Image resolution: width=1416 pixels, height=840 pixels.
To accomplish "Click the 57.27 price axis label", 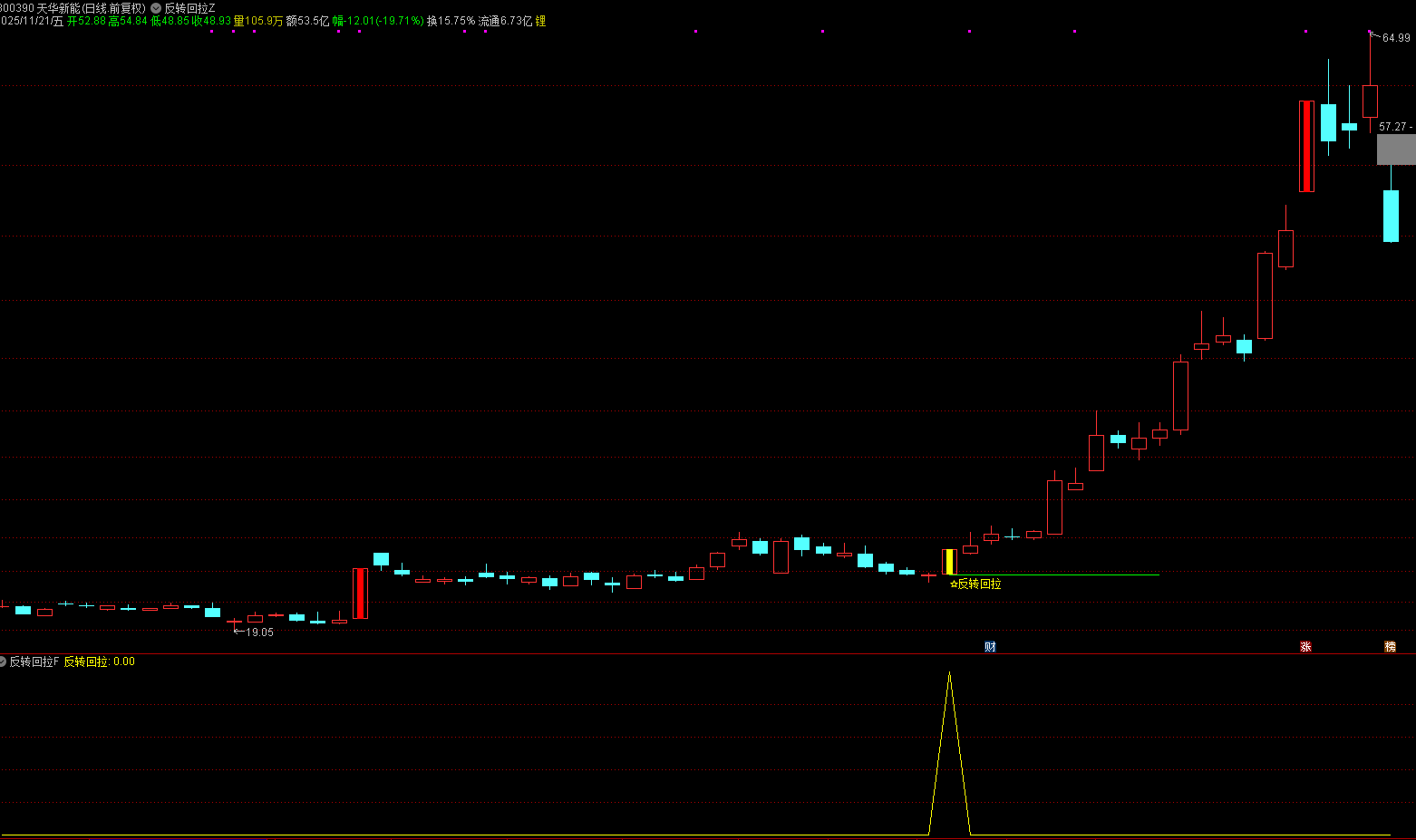I will pyautogui.click(x=1392, y=127).
